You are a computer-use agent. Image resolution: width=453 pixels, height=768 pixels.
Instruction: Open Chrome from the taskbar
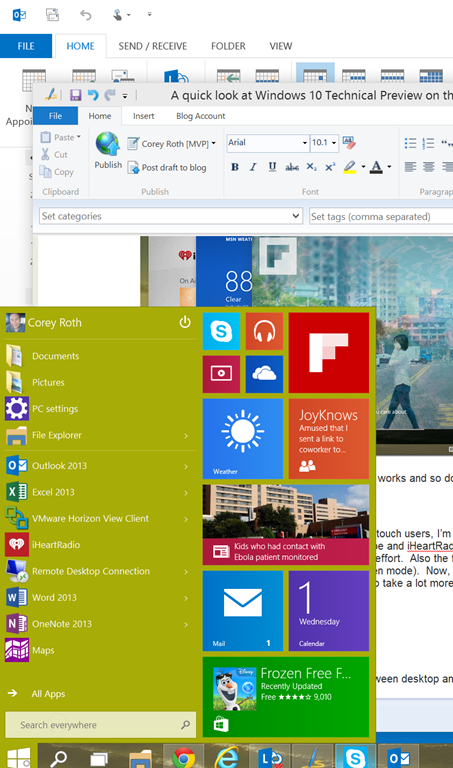[x=183, y=757]
